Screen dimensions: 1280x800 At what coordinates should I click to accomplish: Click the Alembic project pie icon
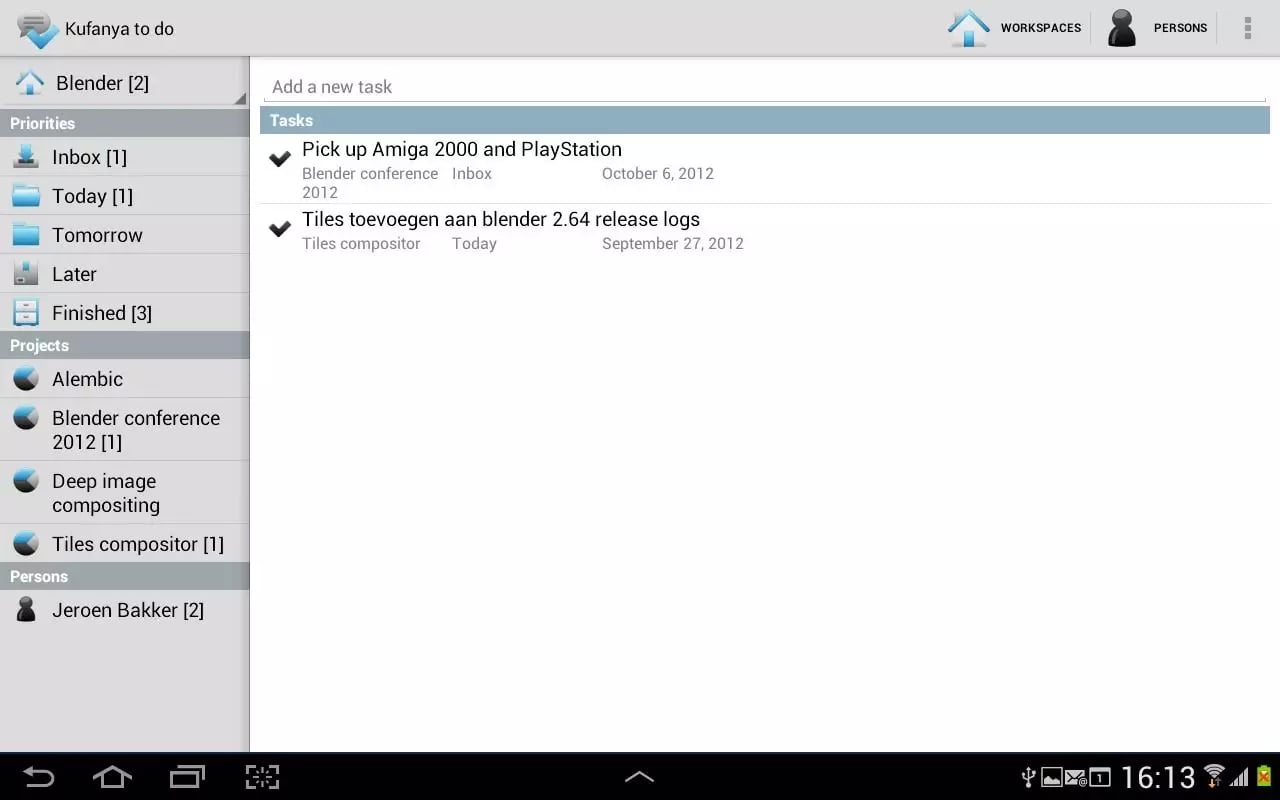(26, 378)
